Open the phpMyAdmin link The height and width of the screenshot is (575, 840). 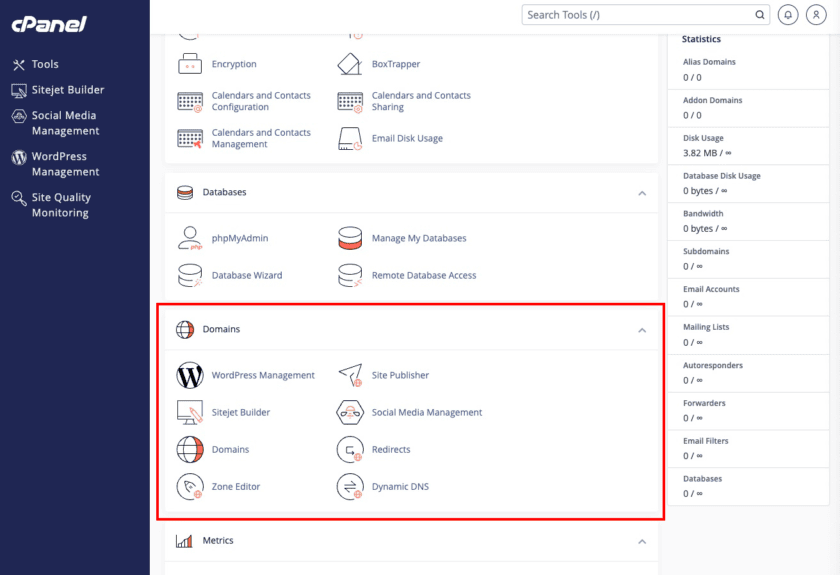(240, 238)
